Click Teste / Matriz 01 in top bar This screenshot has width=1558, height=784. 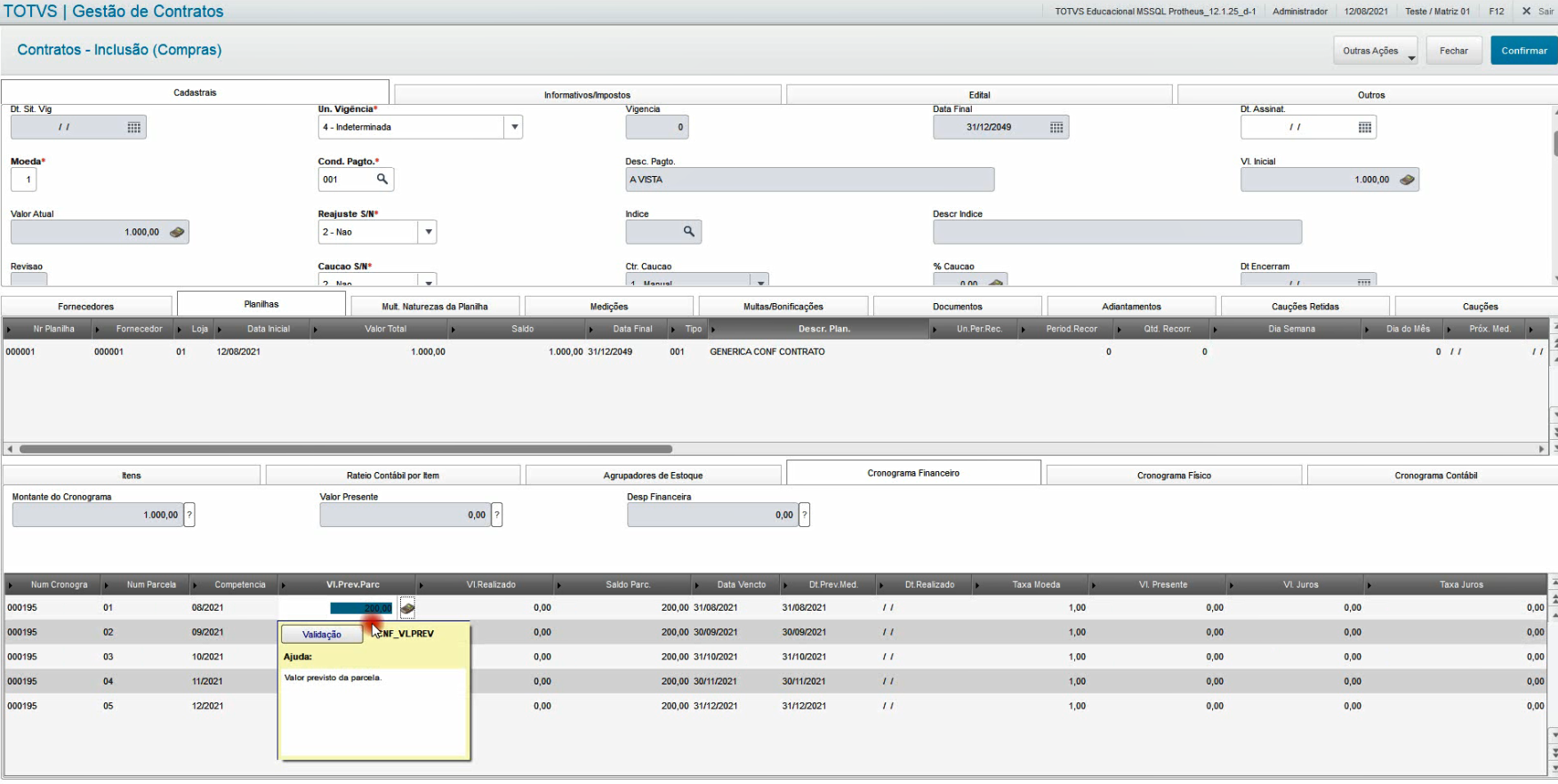pos(1437,12)
